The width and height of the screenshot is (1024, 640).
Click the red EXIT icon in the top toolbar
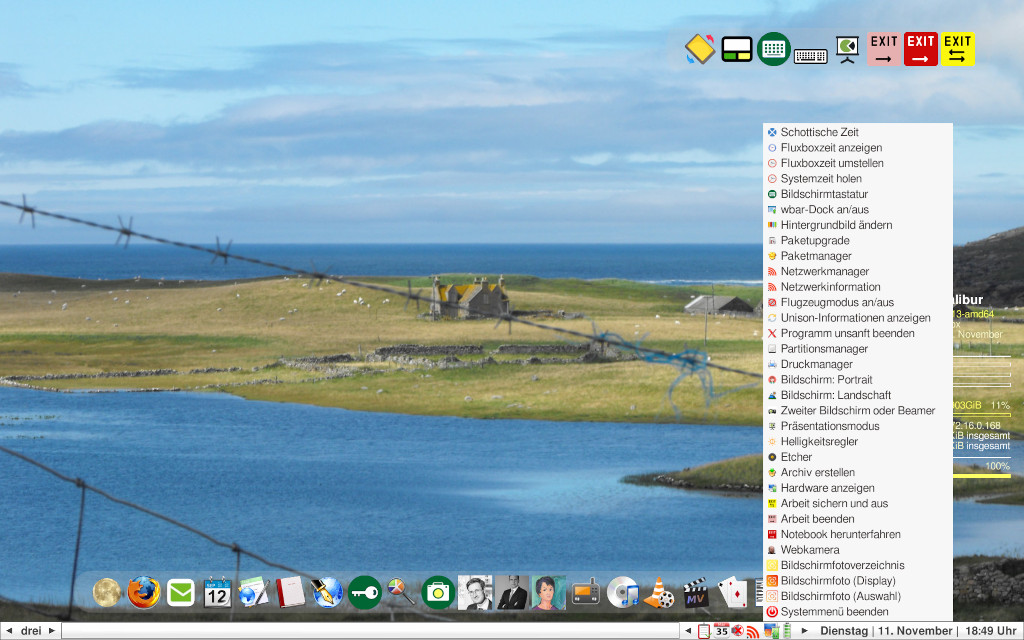coord(920,47)
